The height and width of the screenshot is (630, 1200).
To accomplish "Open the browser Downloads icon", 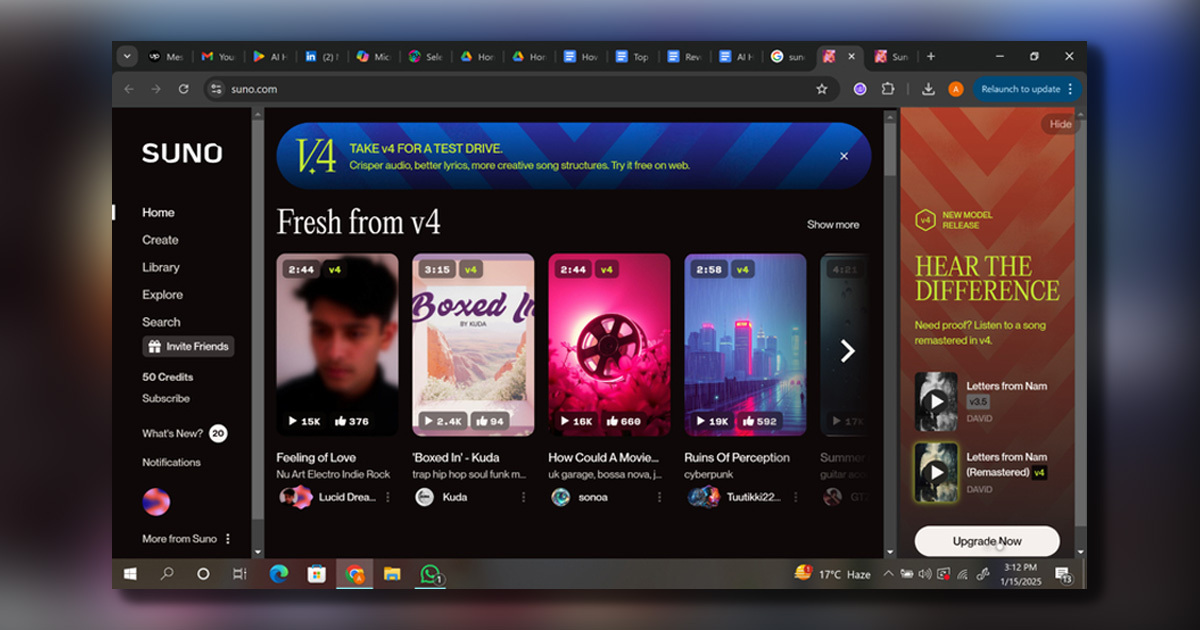I will (x=928, y=89).
